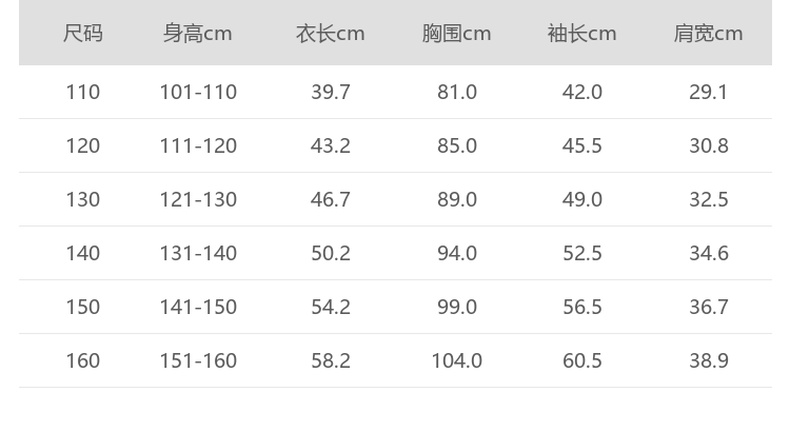Image resolution: width=790 pixels, height=431 pixels.
Task: Click the 衣长cm column header
Action: click(x=330, y=34)
